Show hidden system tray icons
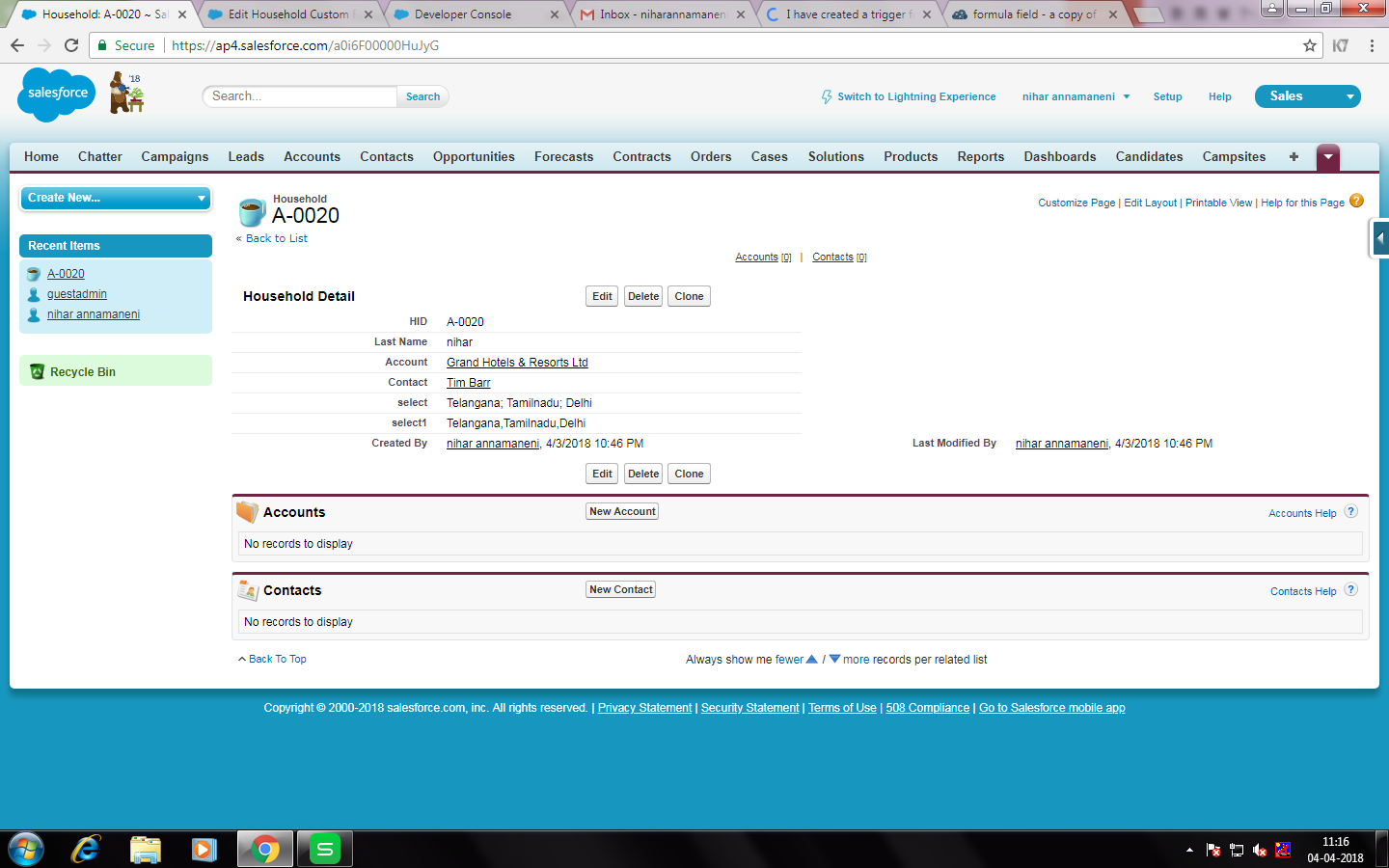The image size is (1389, 868). [x=1189, y=850]
